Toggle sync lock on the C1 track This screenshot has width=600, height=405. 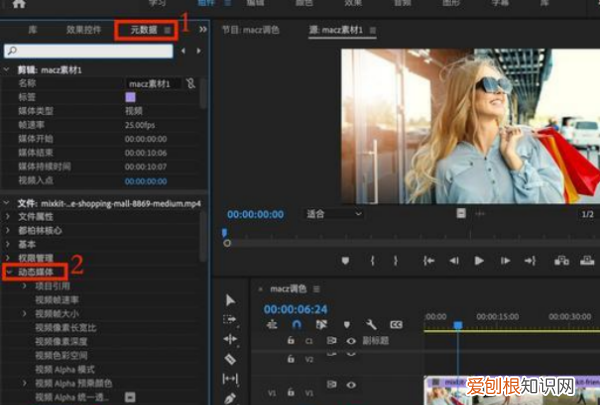[331, 340]
